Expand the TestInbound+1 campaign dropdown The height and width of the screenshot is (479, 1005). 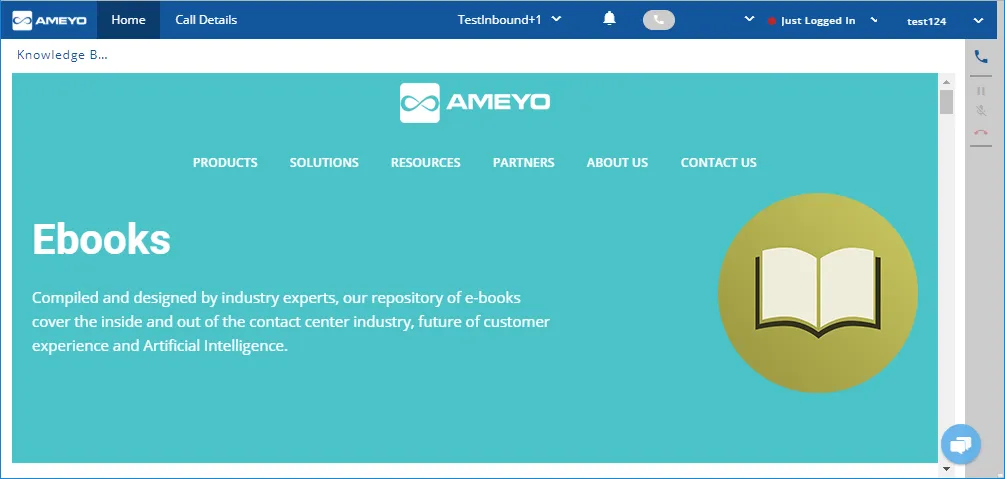point(556,19)
